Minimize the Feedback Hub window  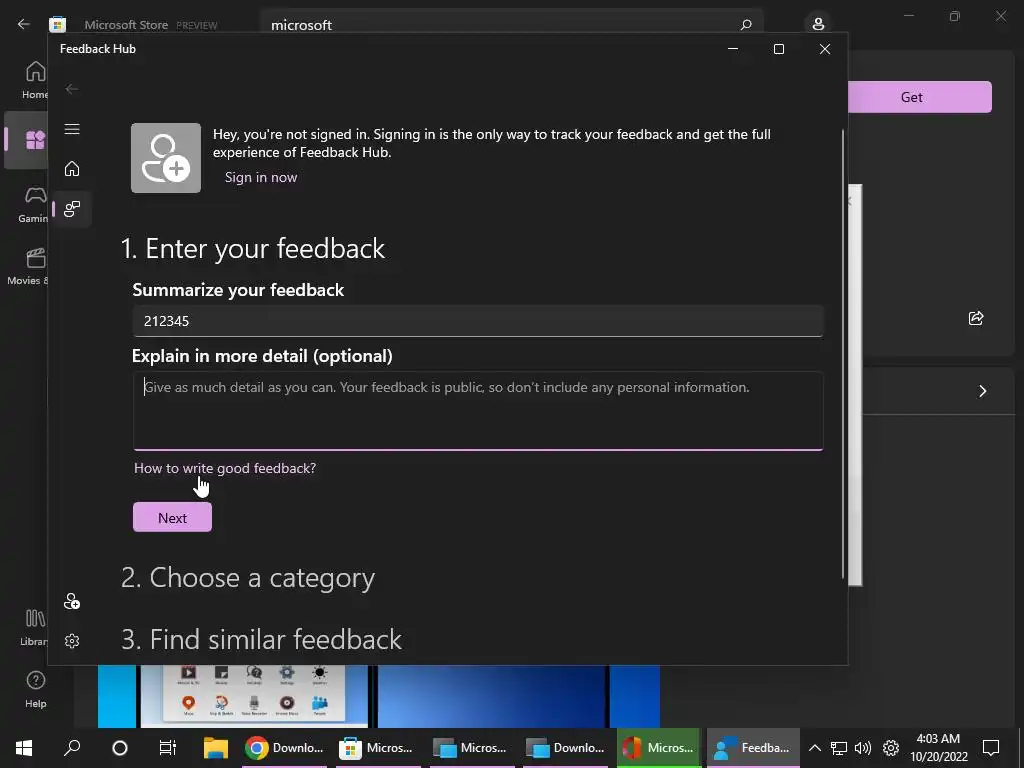pyautogui.click(x=733, y=49)
